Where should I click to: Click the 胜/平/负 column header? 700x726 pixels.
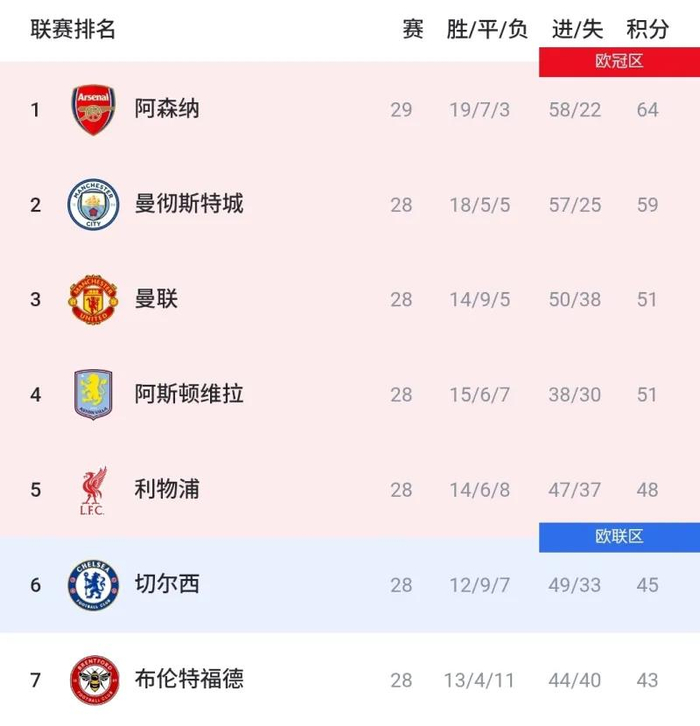(x=487, y=29)
